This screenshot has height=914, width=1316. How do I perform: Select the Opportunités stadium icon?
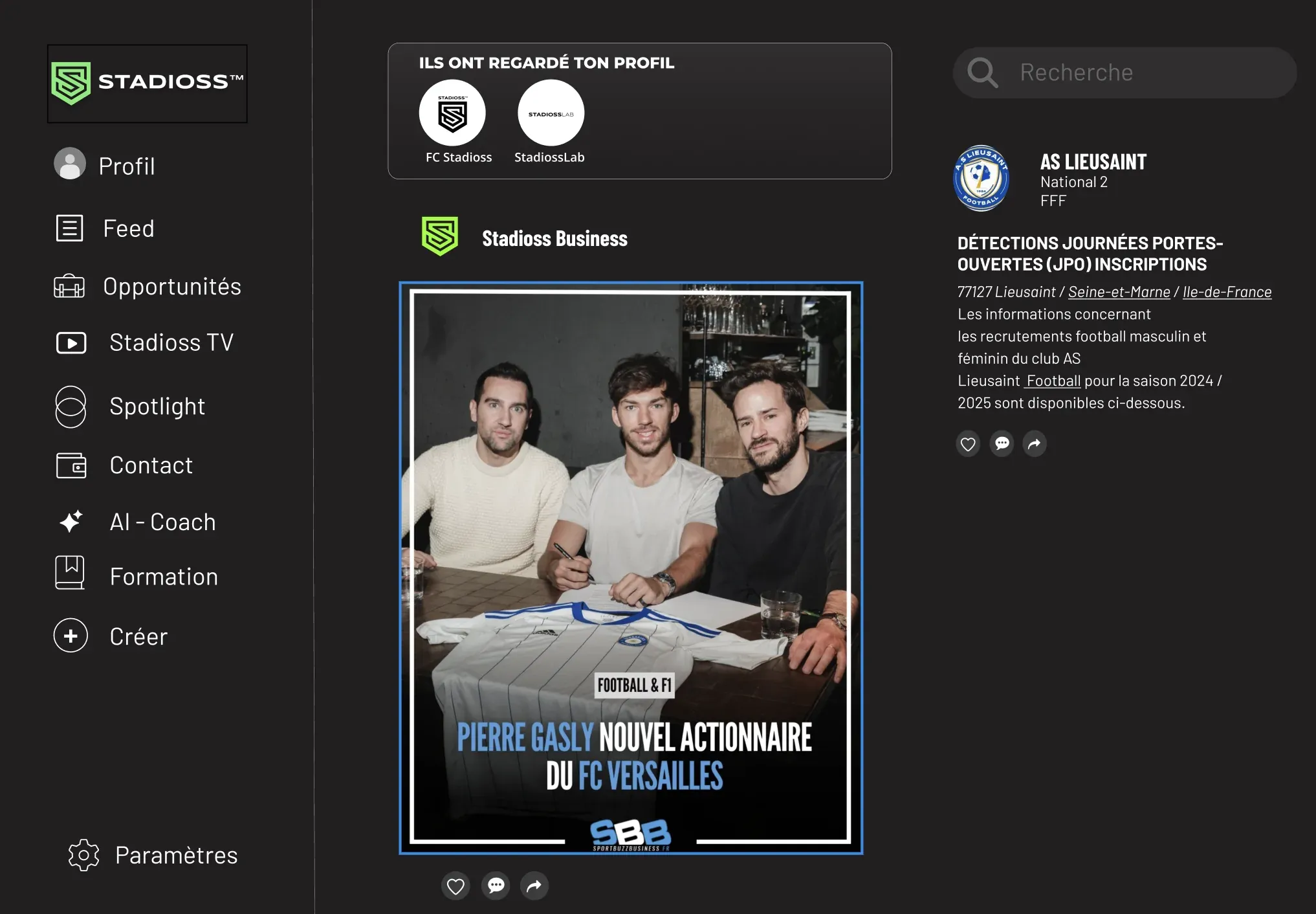tap(69, 286)
